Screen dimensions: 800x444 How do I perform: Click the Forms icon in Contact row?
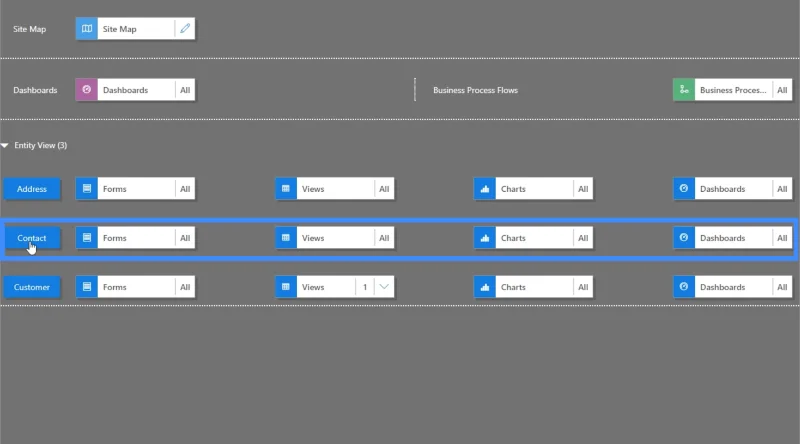click(x=87, y=238)
